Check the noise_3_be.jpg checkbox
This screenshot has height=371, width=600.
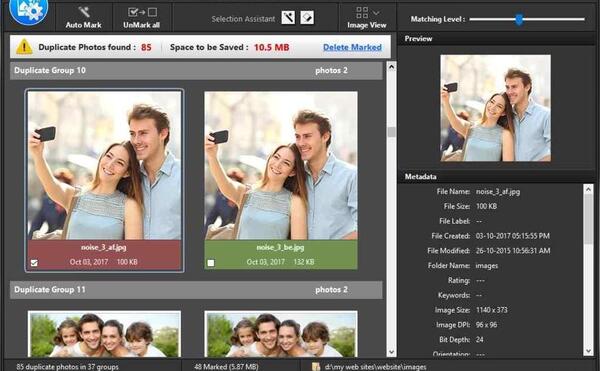[x=211, y=263]
